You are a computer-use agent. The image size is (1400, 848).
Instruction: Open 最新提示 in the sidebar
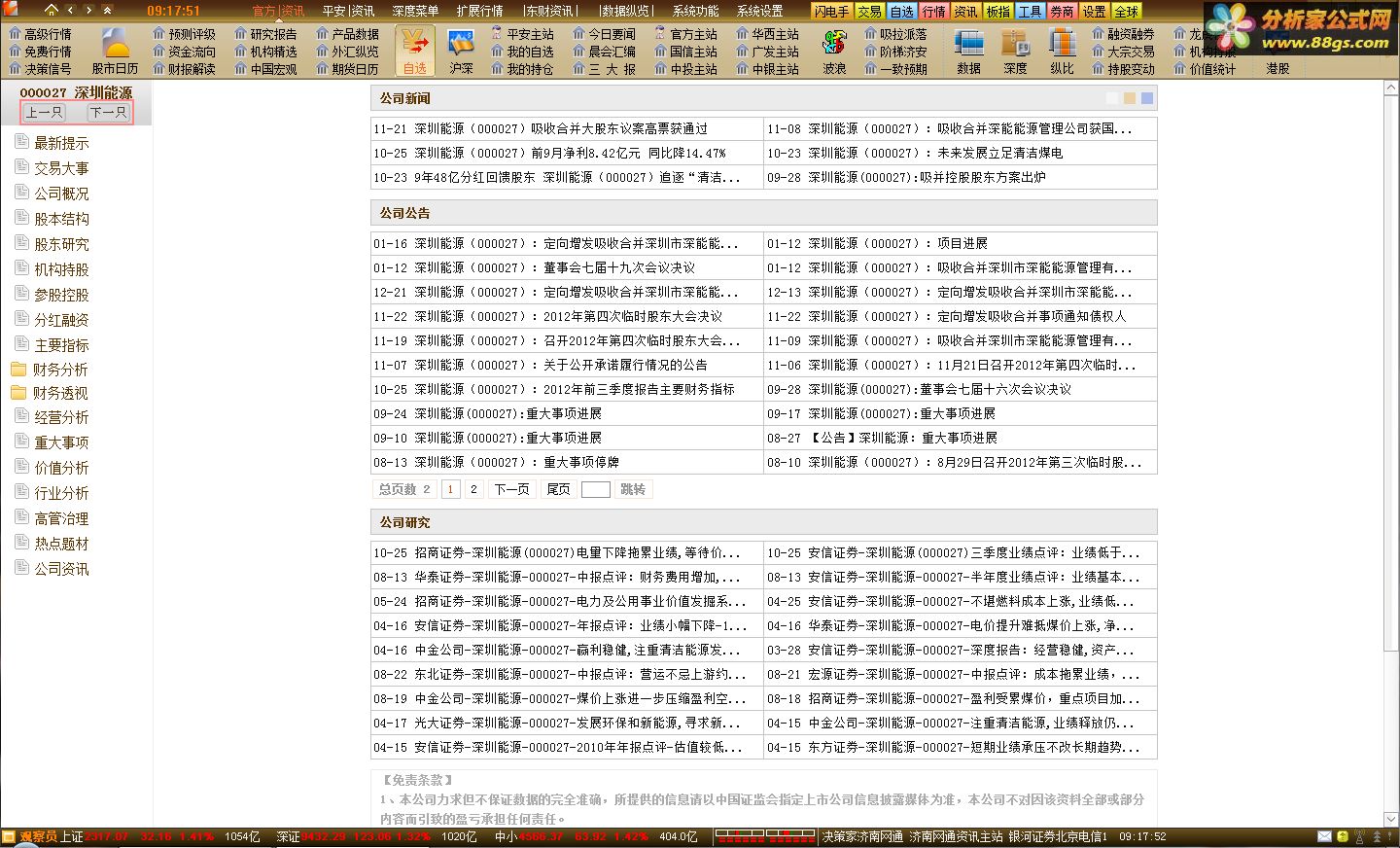[61, 143]
